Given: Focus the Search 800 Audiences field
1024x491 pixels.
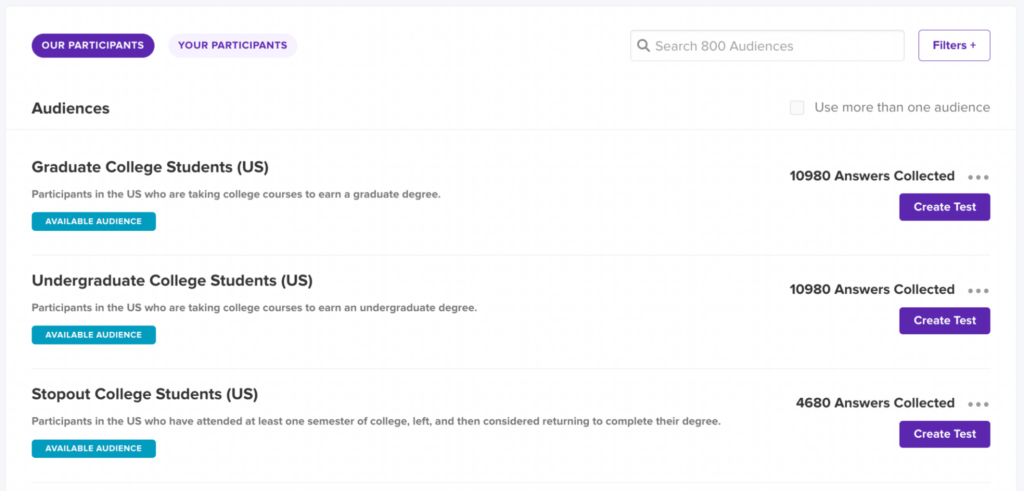Looking at the screenshot, I should pyautogui.click(x=767, y=46).
